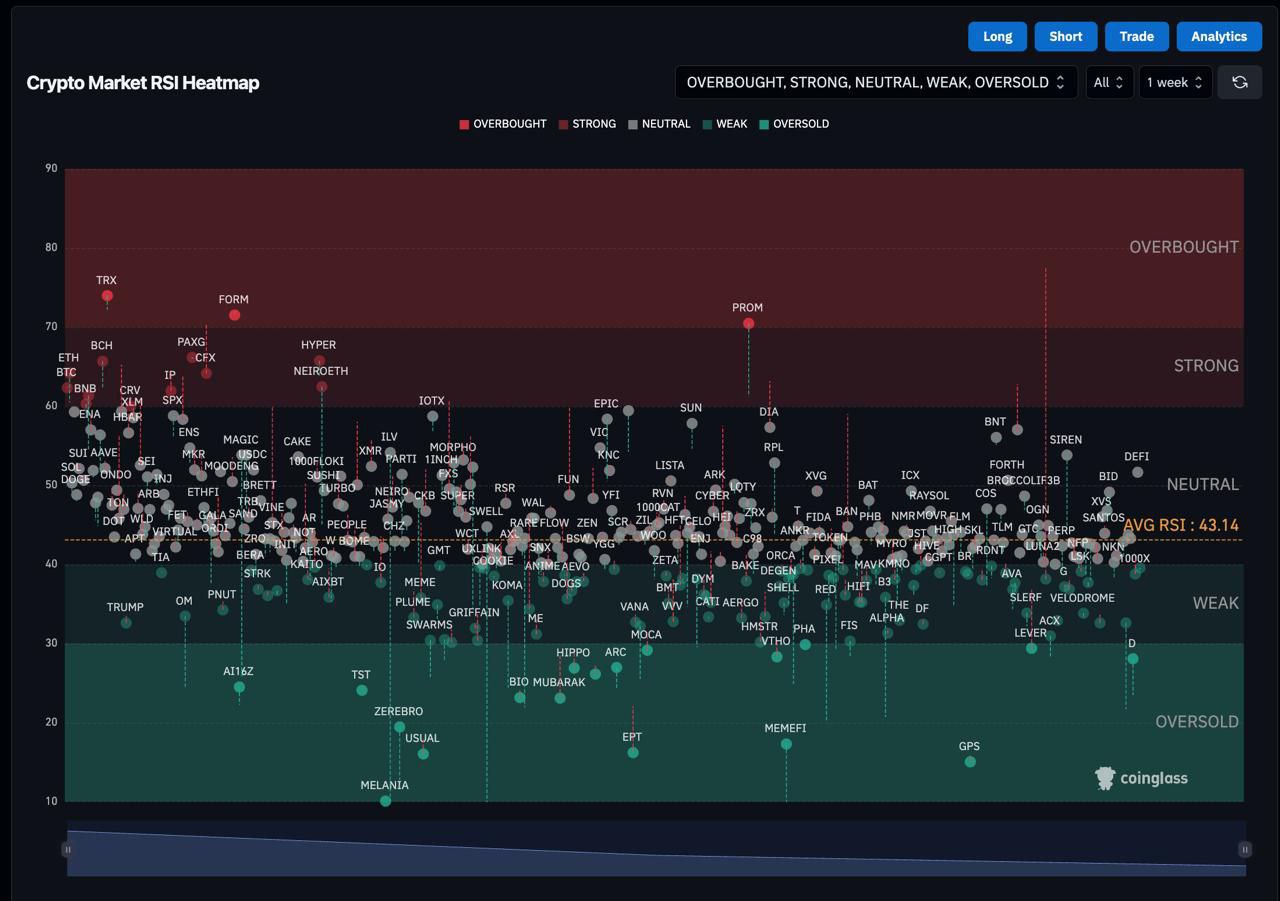
Task: Click the CFX data point dot
Action: pos(206,373)
